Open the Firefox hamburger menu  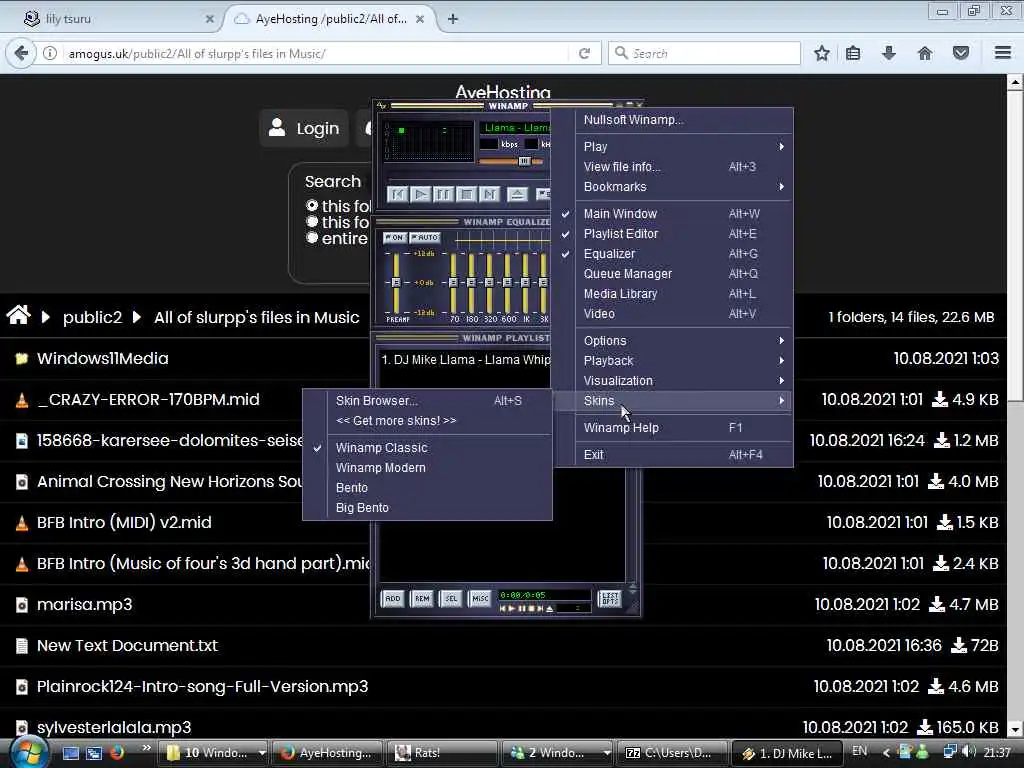(x=1003, y=53)
